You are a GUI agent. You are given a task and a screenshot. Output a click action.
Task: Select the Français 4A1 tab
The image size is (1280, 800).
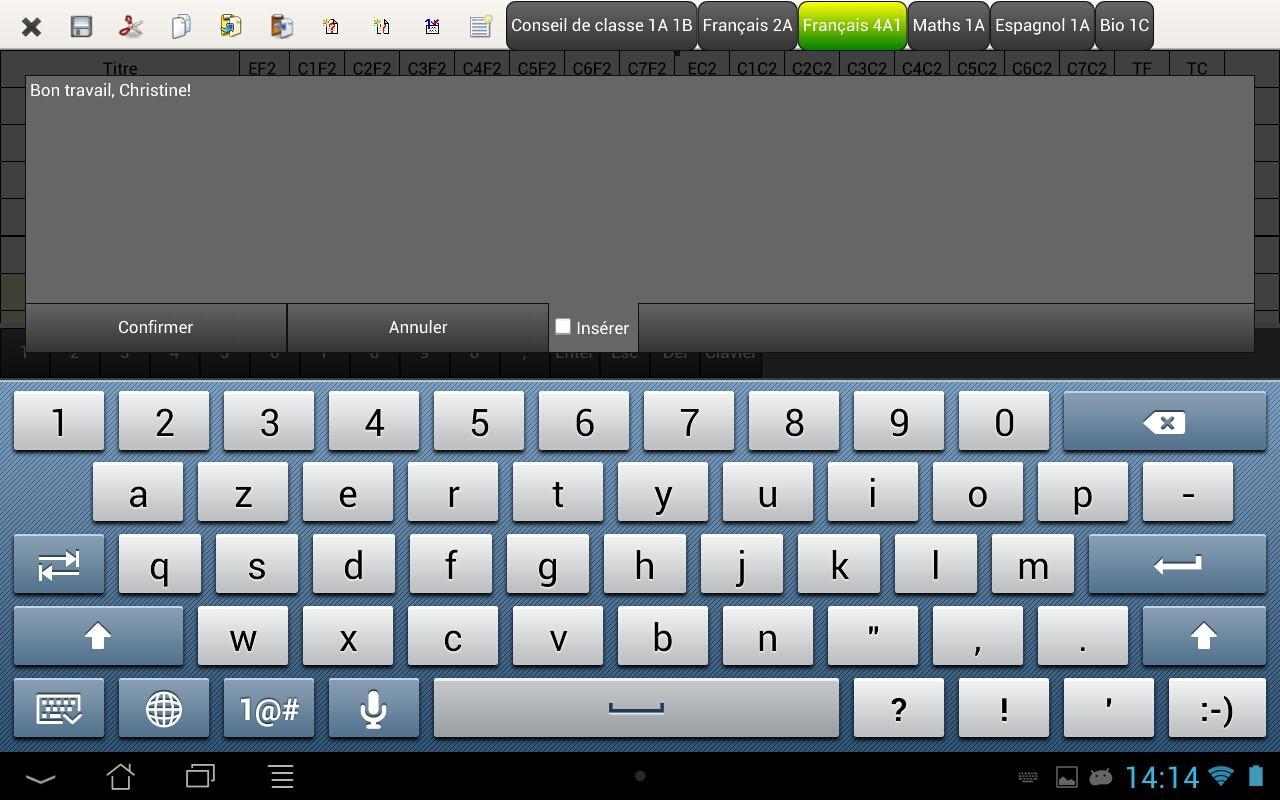852,26
